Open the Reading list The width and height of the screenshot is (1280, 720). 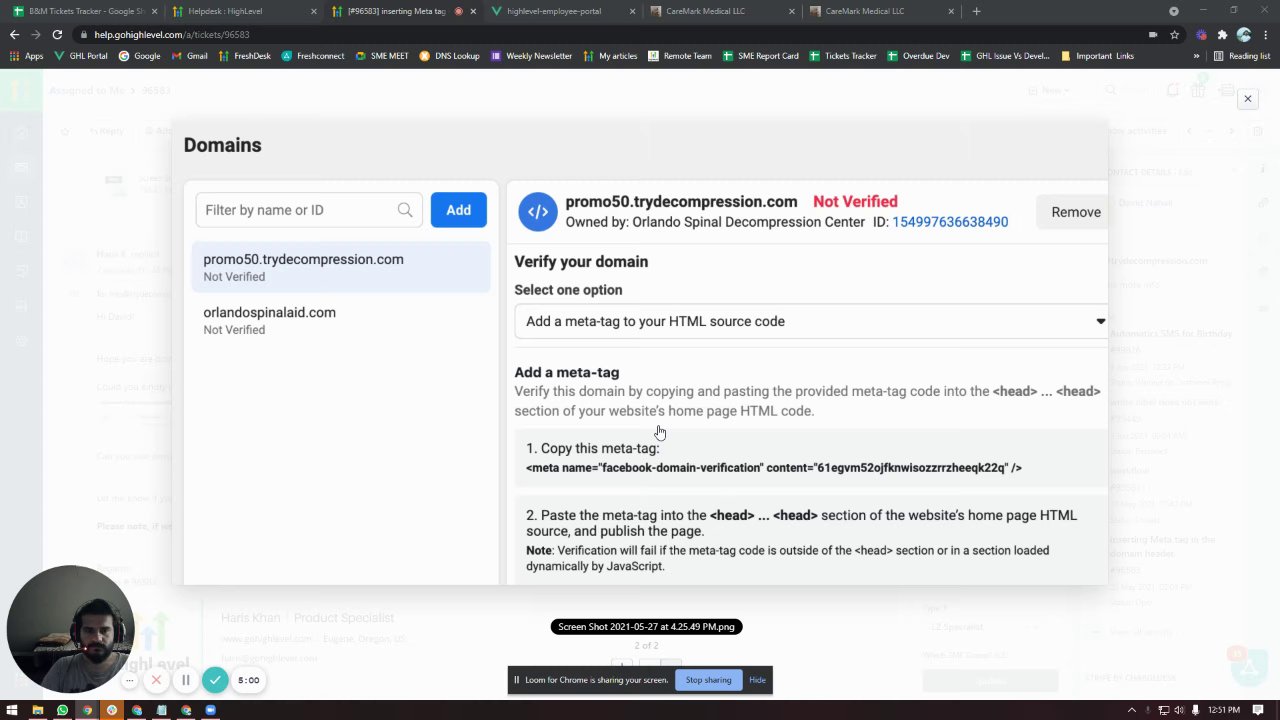tap(1241, 56)
